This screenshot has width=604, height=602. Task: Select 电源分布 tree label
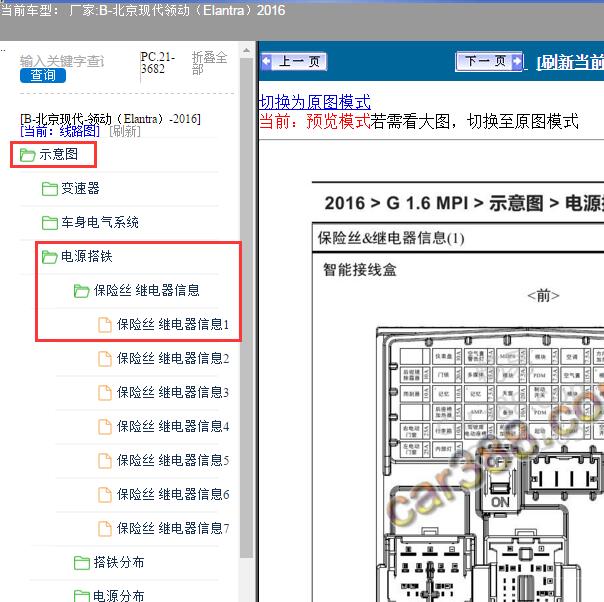(x=119, y=595)
